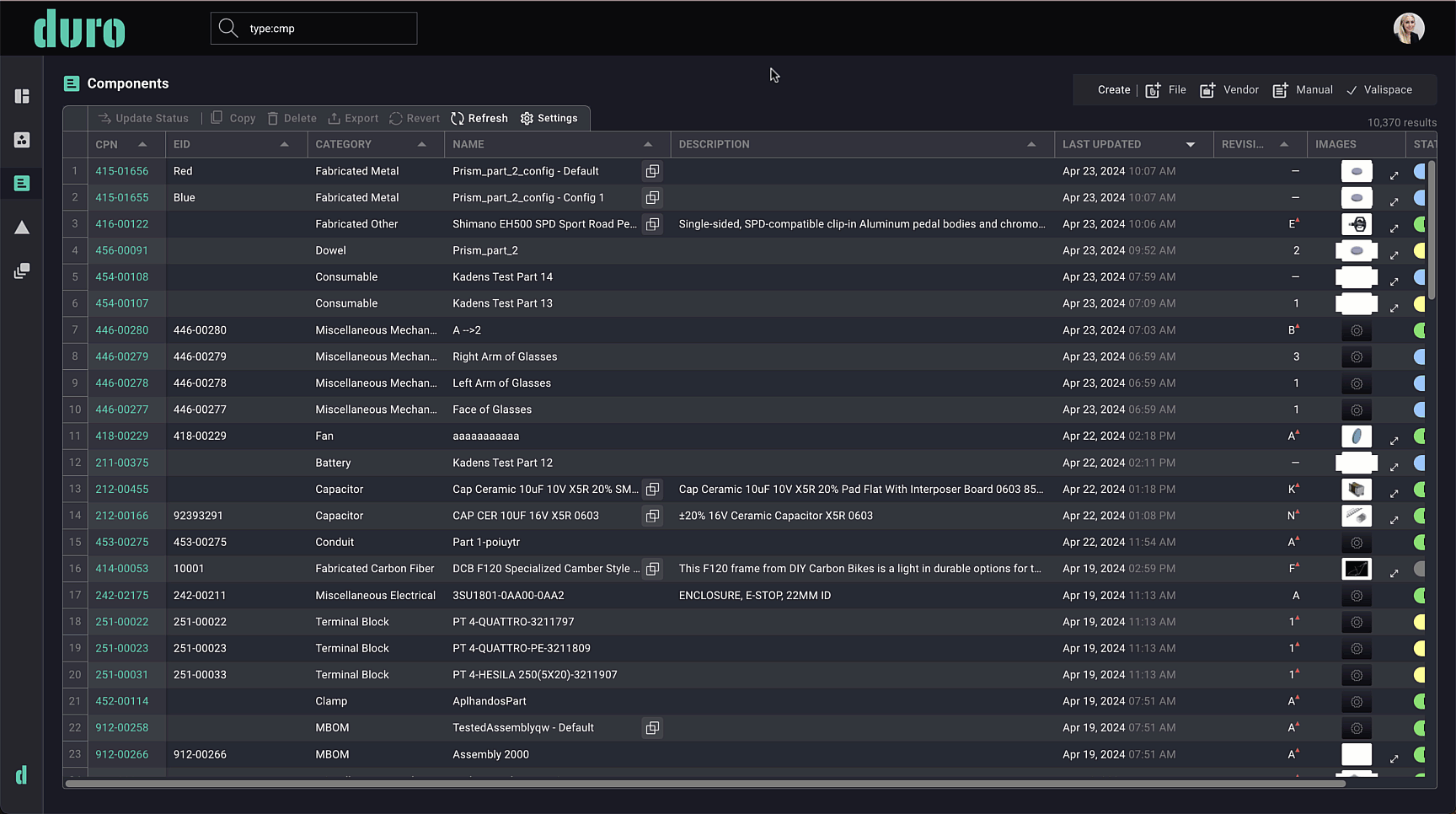Open the user profile avatar
Viewport: 1456px width, 814px height.
pyautogui.click(x=1409, y=28)
